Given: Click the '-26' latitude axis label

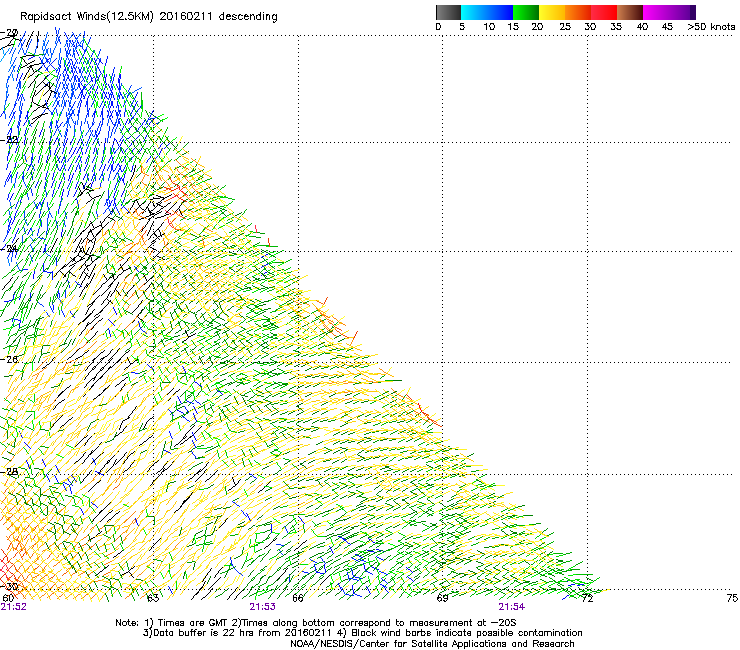Looking at the screenshot, I should 10,360.
